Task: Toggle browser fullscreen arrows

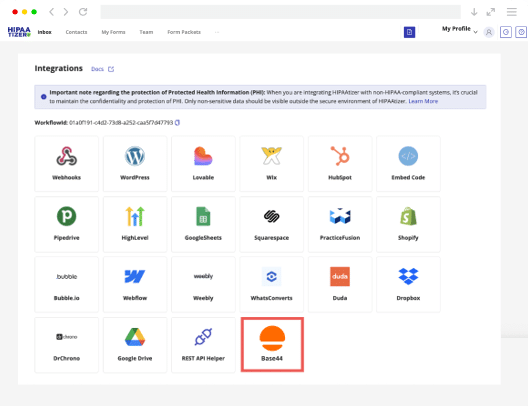Action: (491, 12)
